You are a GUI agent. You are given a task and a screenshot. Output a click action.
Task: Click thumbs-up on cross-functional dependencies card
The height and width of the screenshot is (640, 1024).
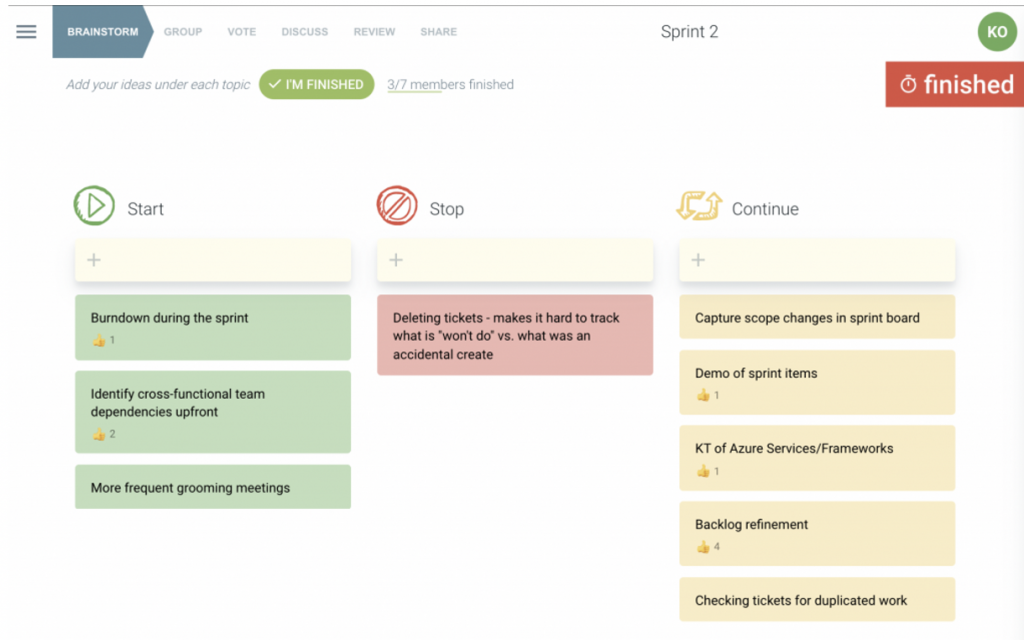(x=99, y=434)
